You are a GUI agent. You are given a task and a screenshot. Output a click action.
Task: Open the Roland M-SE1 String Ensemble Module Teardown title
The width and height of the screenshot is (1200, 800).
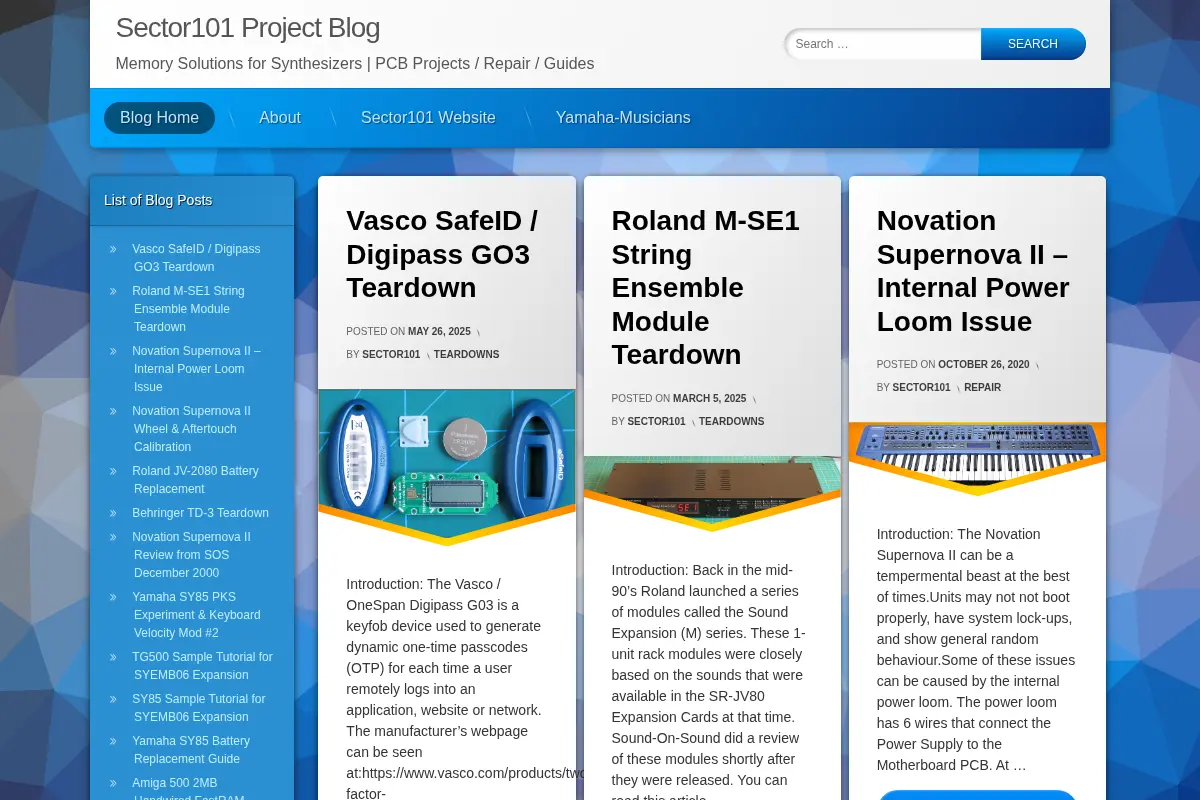click(x=706, y=288)
